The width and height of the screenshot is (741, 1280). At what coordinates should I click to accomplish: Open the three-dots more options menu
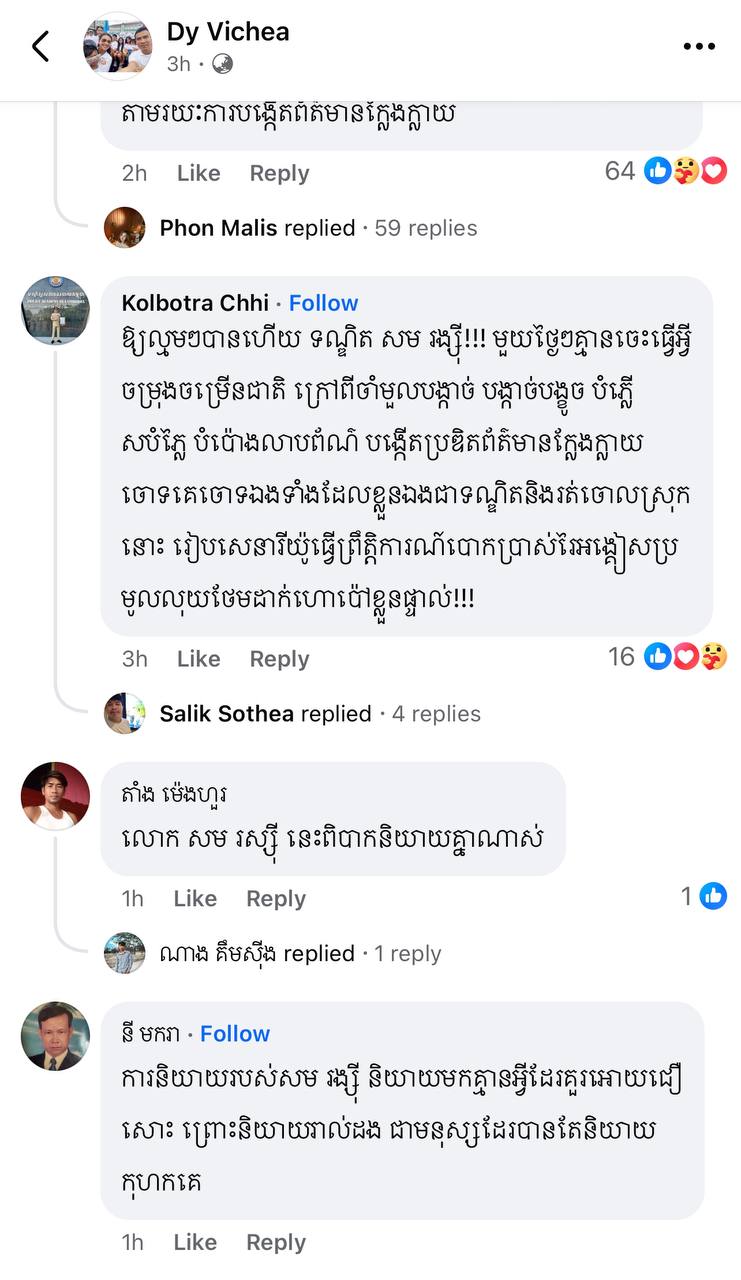[699, 46]
